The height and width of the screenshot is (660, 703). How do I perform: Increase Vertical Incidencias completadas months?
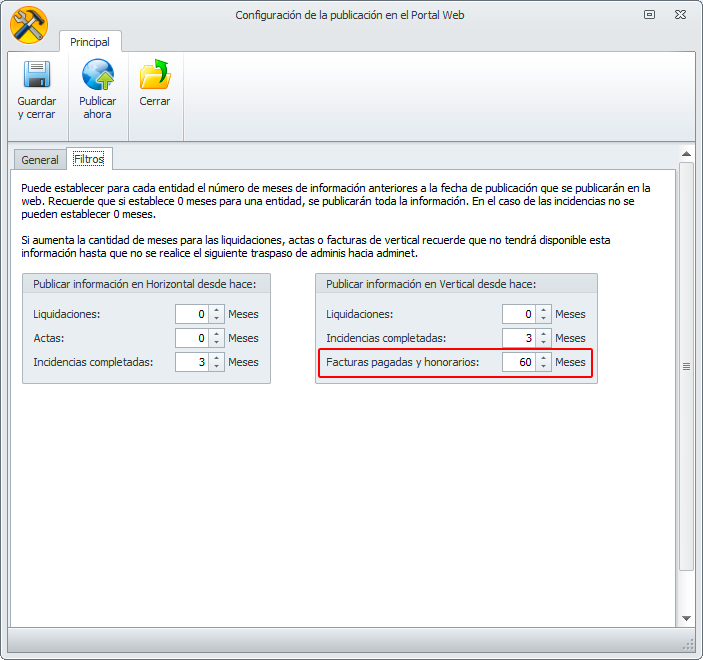click(543, 334)
